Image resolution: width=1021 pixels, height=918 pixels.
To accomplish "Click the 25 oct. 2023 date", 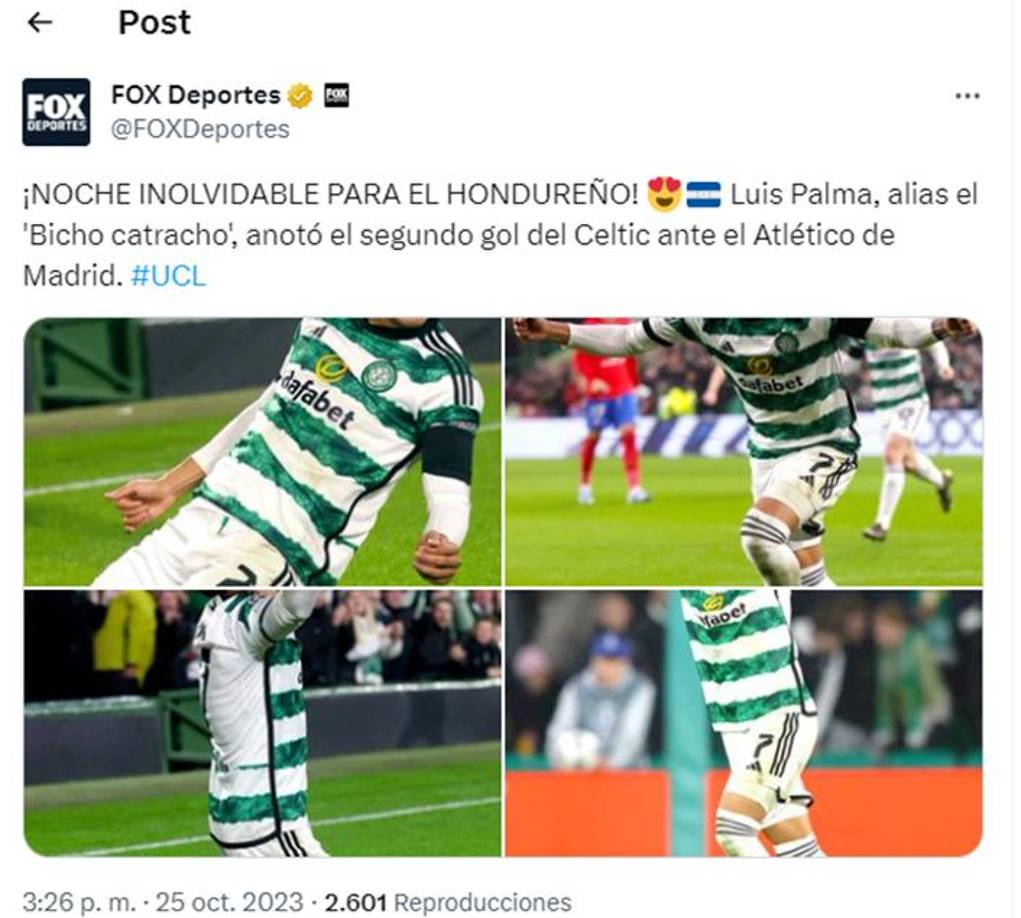I will 229,902.
